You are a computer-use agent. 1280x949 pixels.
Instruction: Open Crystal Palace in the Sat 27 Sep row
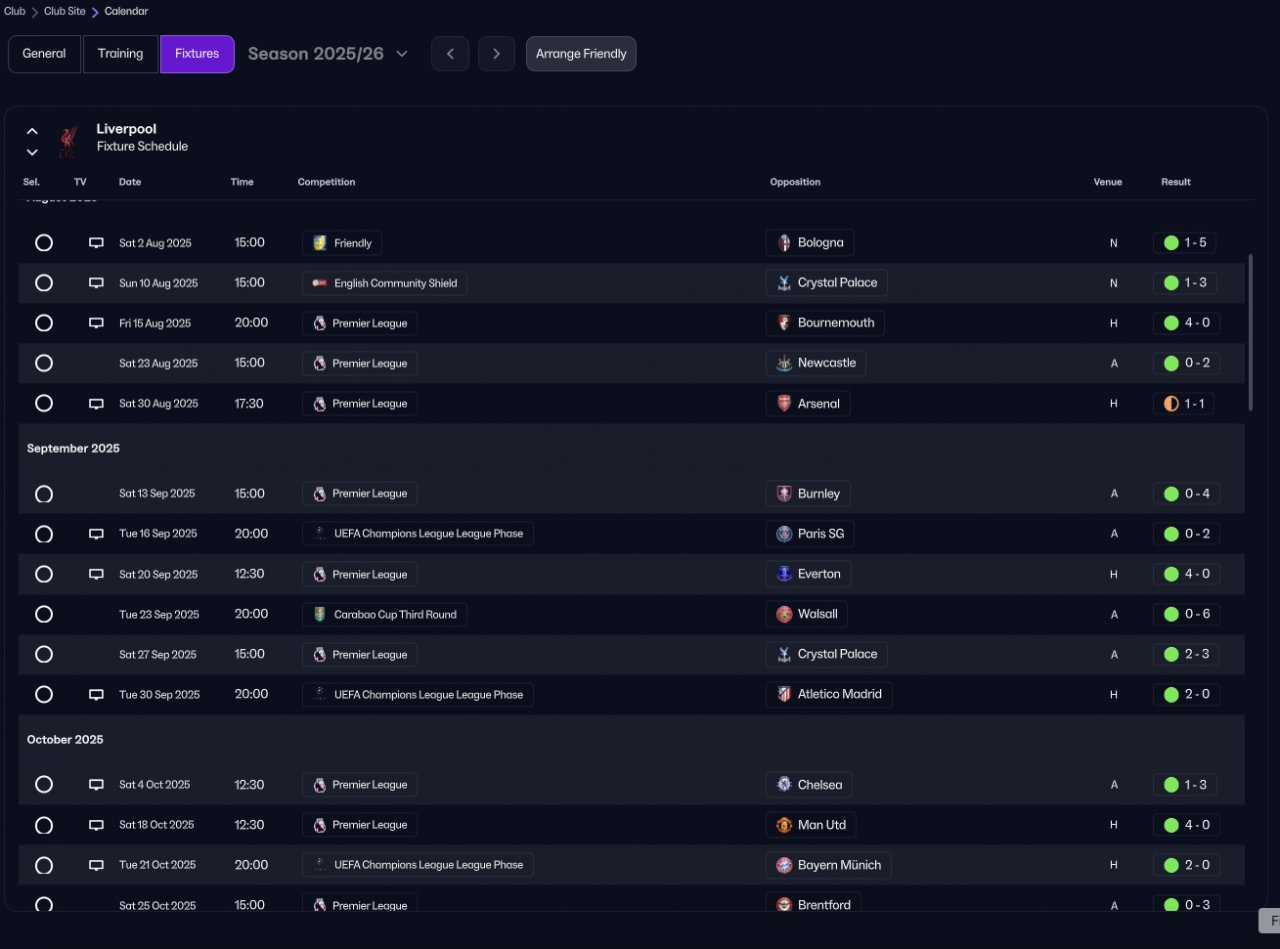click(827, 654)
